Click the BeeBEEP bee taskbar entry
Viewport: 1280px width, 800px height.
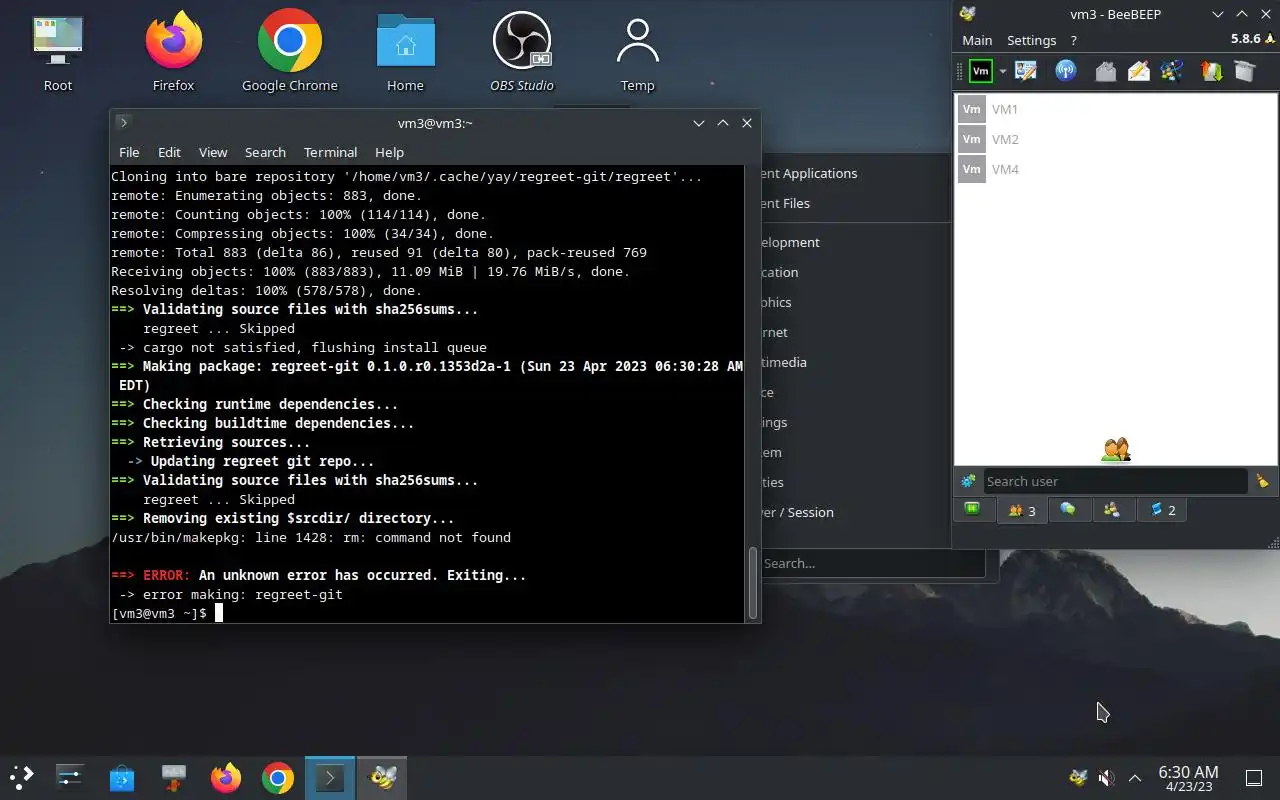point(382,777)
